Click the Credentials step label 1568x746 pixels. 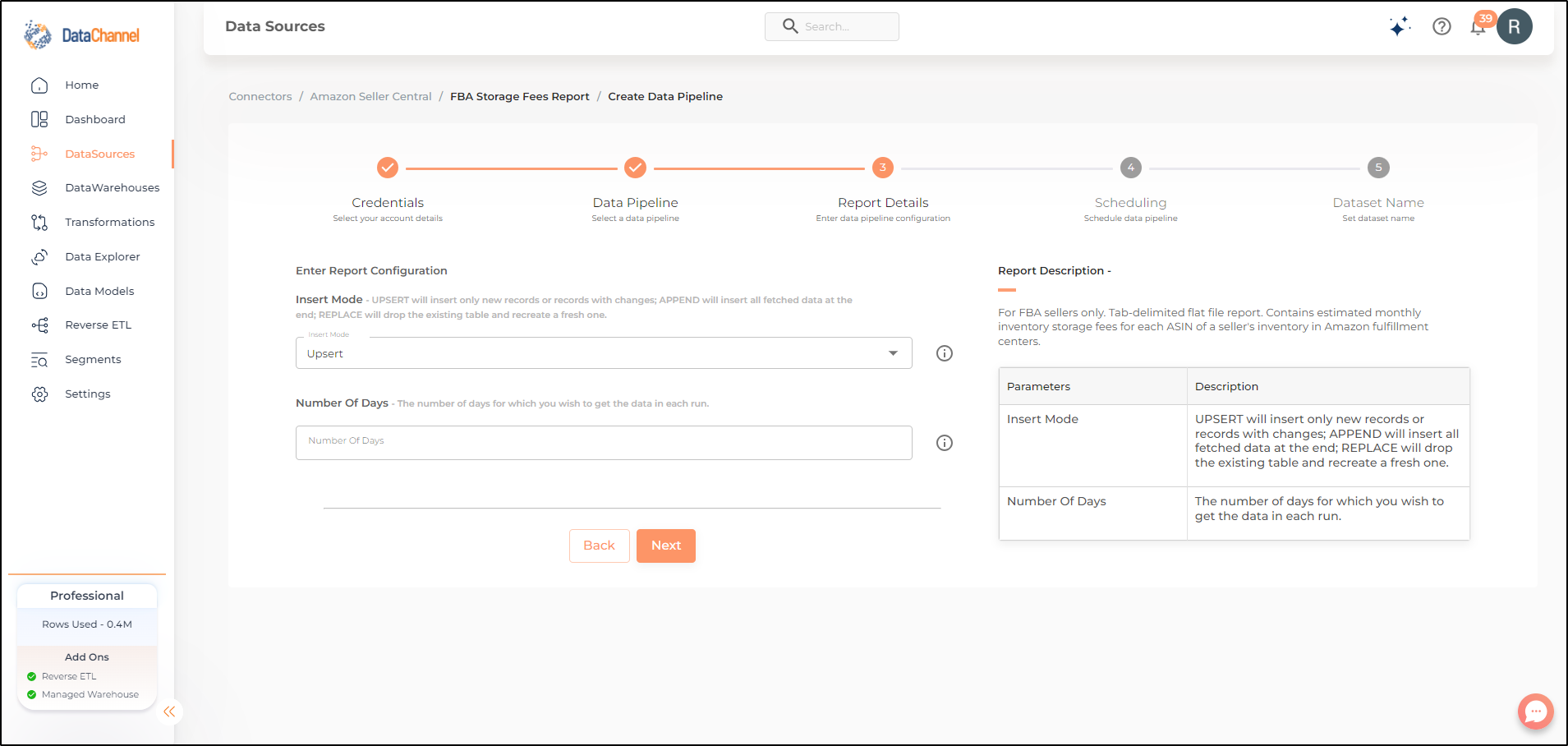(x=388, y=203)
